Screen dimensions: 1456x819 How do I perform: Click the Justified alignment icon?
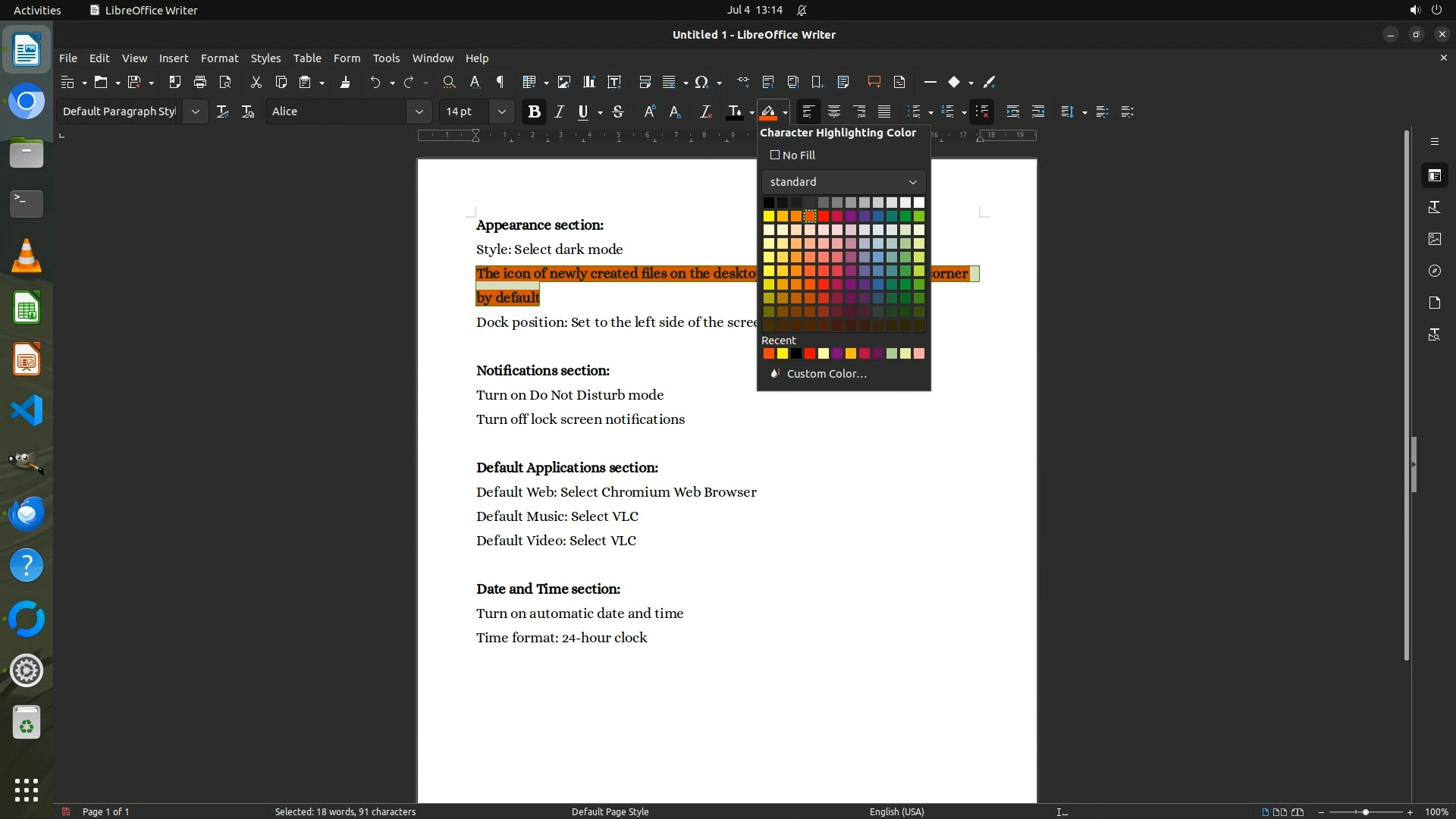pos(884,111)
